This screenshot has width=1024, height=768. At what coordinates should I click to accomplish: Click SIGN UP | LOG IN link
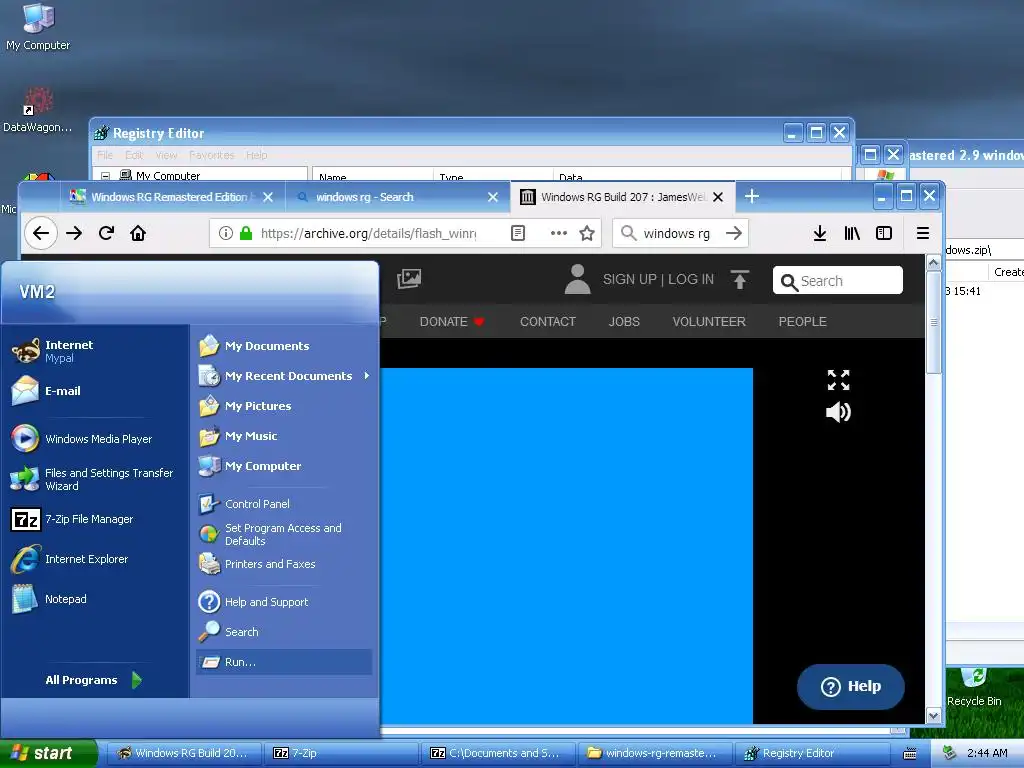658,280
